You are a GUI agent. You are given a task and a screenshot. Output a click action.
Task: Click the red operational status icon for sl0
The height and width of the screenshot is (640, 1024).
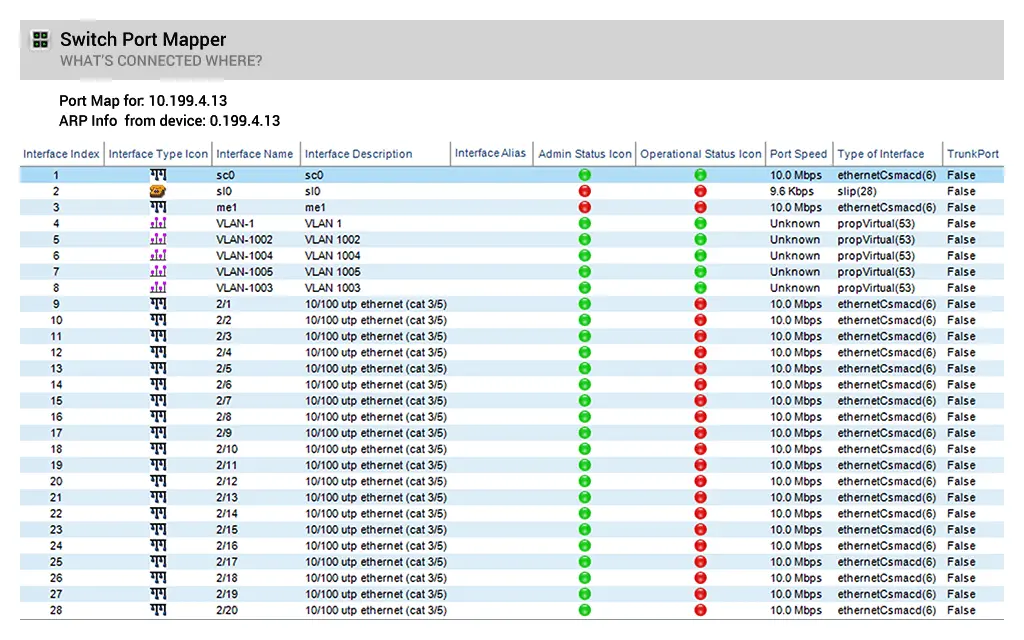701,191
